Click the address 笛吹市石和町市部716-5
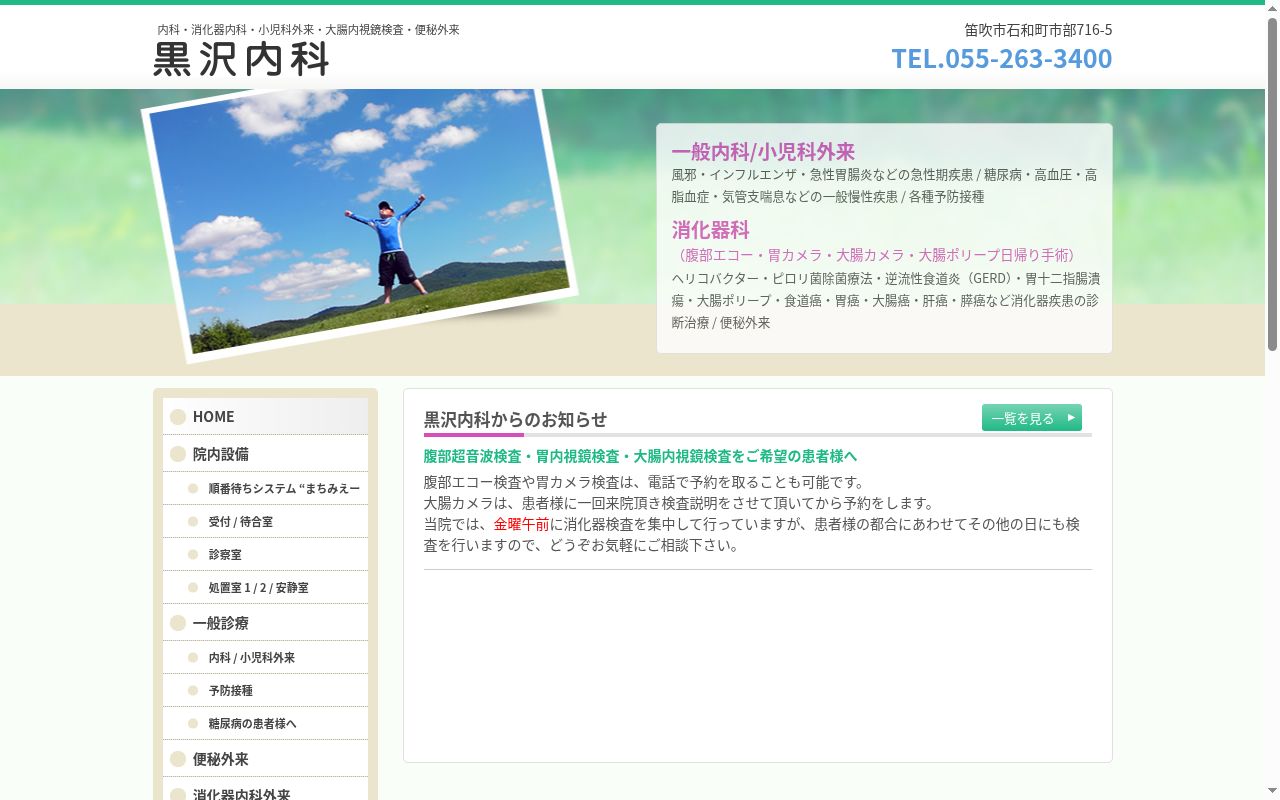Image resolution: width=1280 pixels, height=800 pixels. pyautogui.click(x=1038, y=30)
